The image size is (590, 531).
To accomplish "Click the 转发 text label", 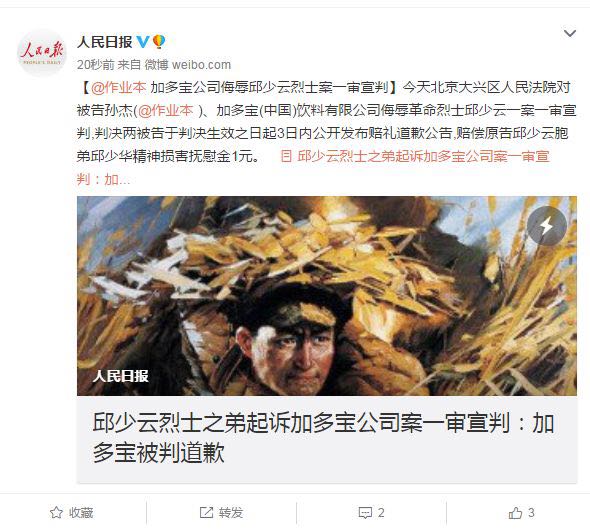I will pyautogui.click(x=231, y=513).
